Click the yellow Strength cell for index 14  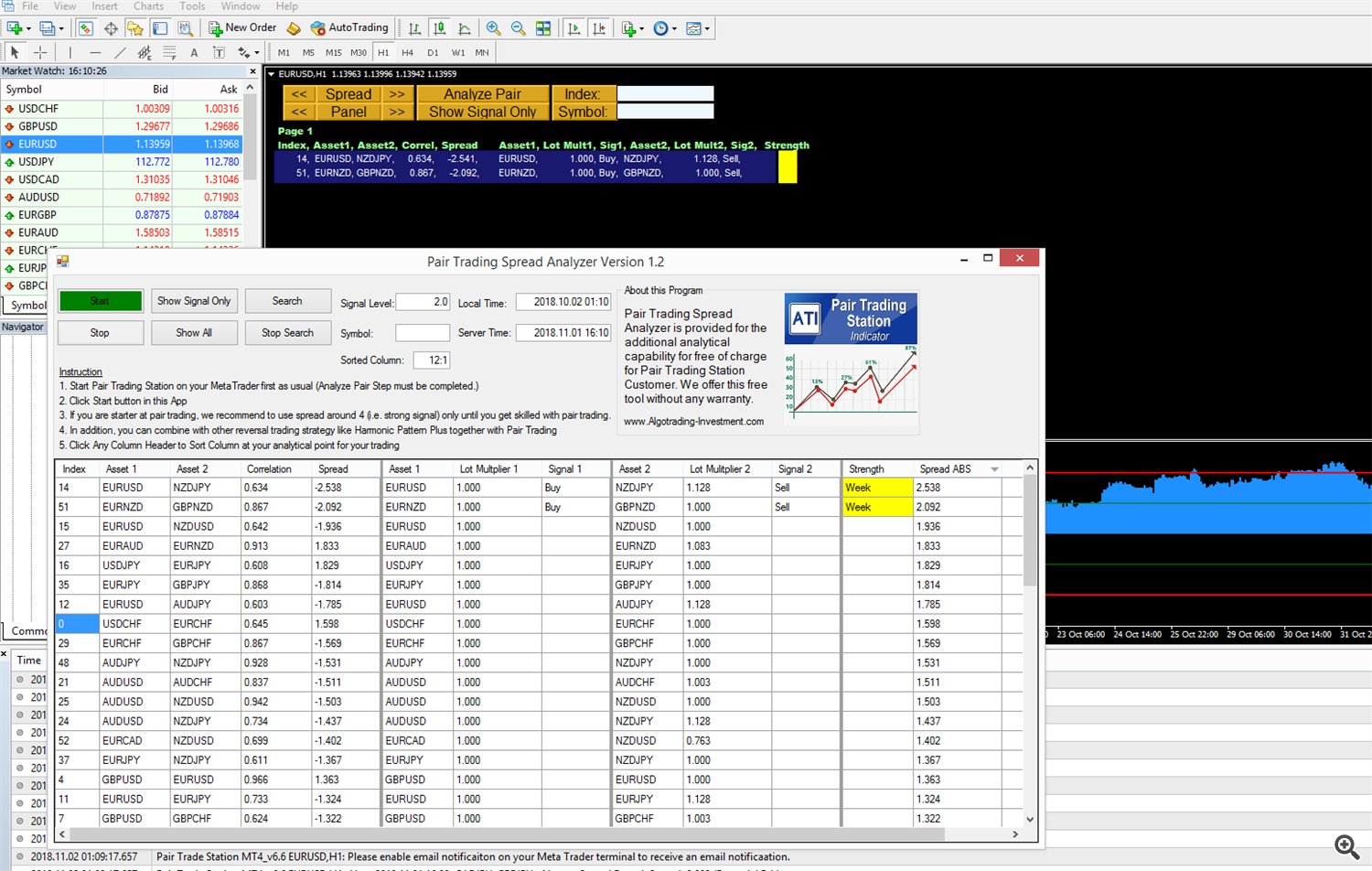(877, 488)
